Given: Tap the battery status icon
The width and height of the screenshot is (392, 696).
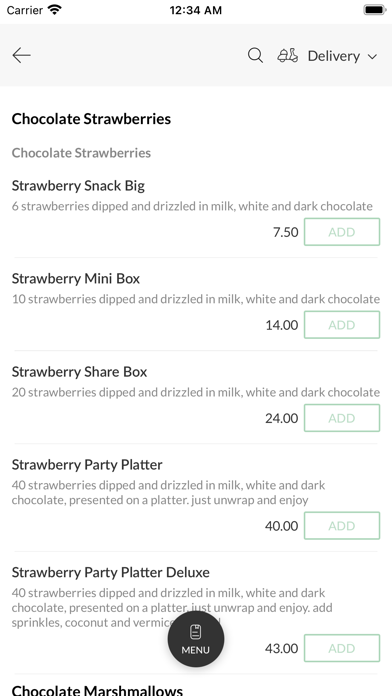Looking at the screenshot, I should pyautogui.click(x=375, y=10).
